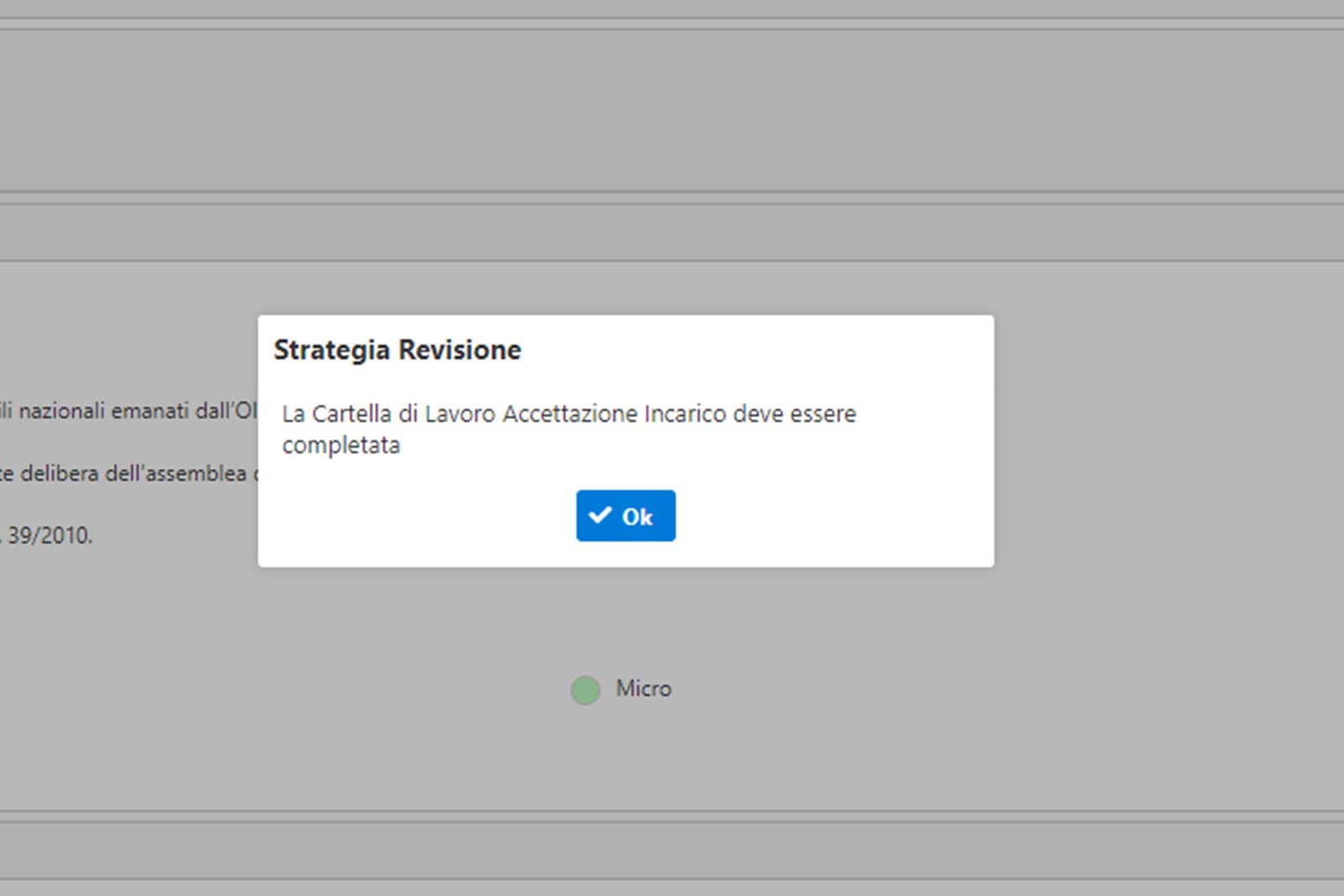Screen dimensions: 1344x896
Task: Click the word completata in the dialog message
Action: pyautogui.click(x=341, y=445)
